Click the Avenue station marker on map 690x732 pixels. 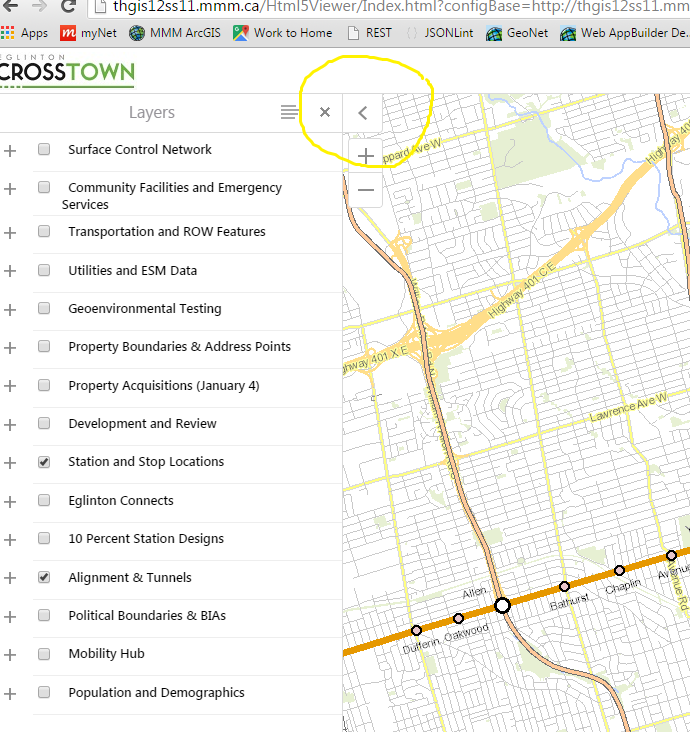coord(671,555)
